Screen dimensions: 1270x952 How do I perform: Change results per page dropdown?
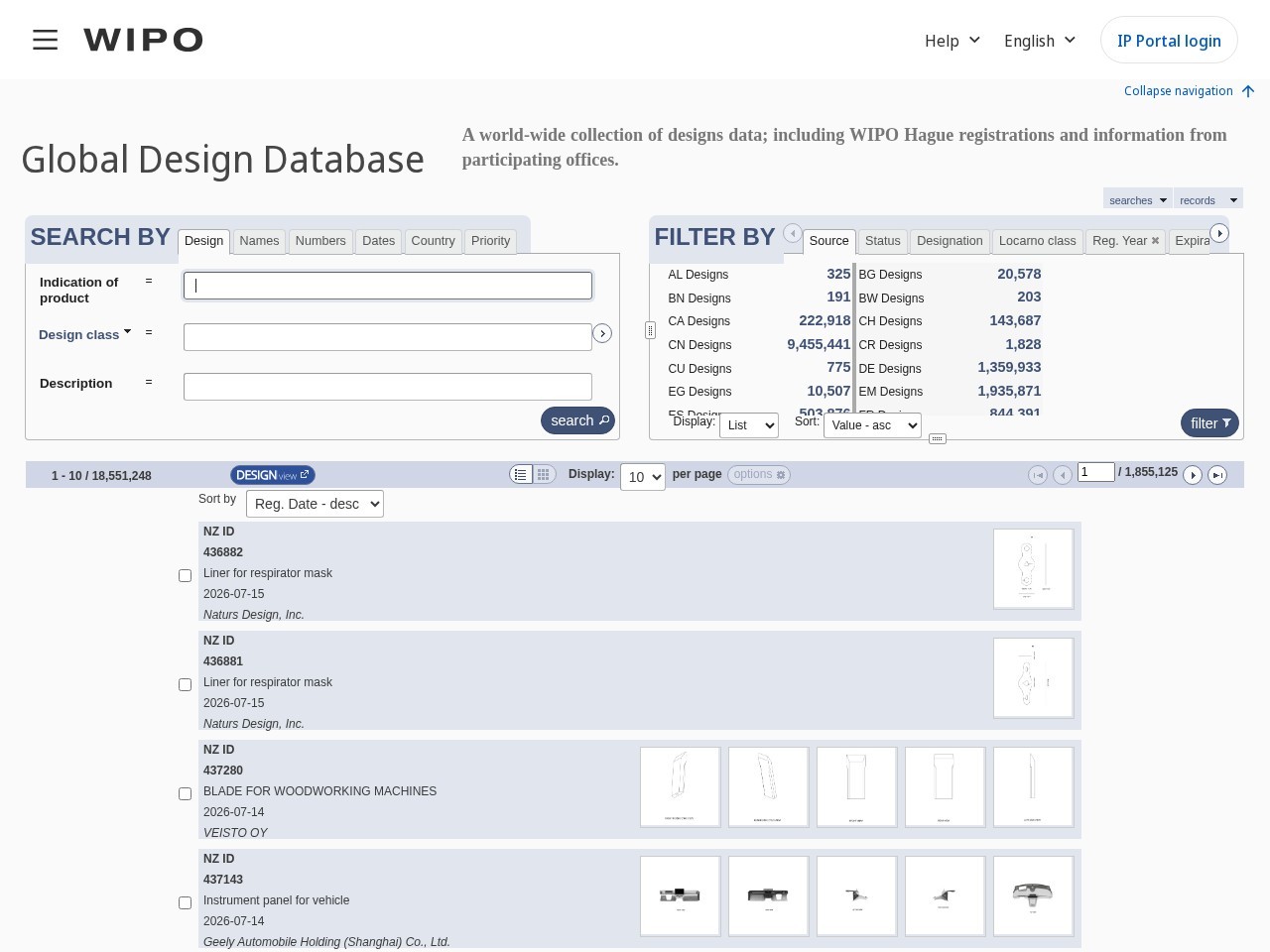tap(643, 477)
